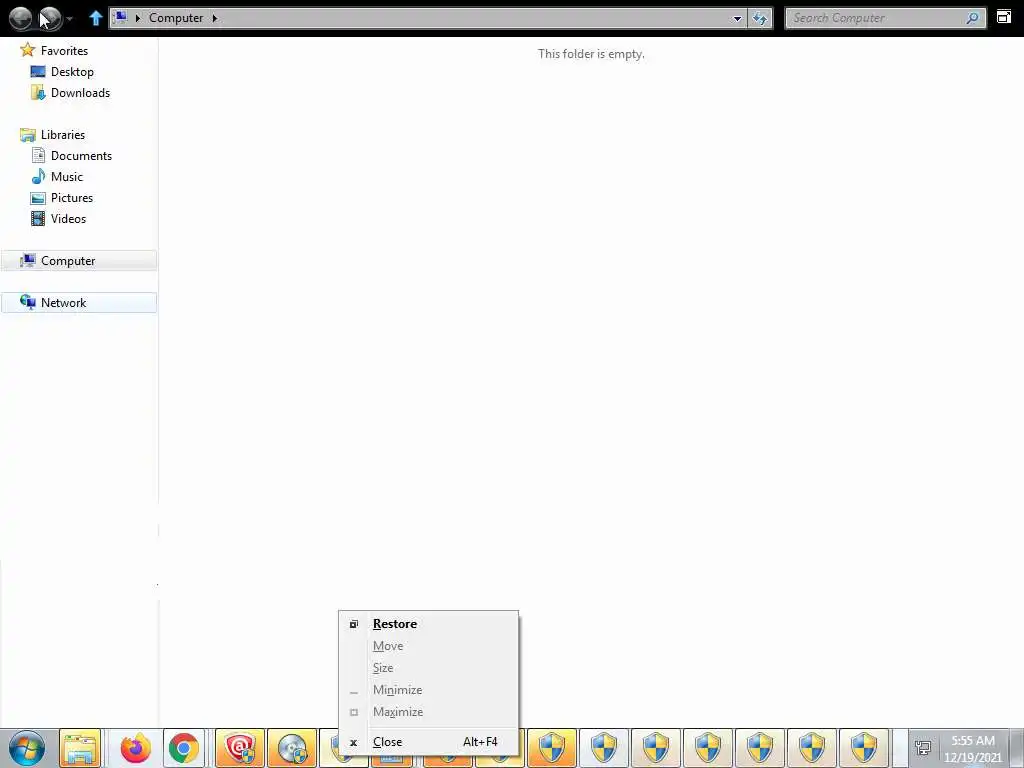Open the Windows Start orb

click(27, 748)
